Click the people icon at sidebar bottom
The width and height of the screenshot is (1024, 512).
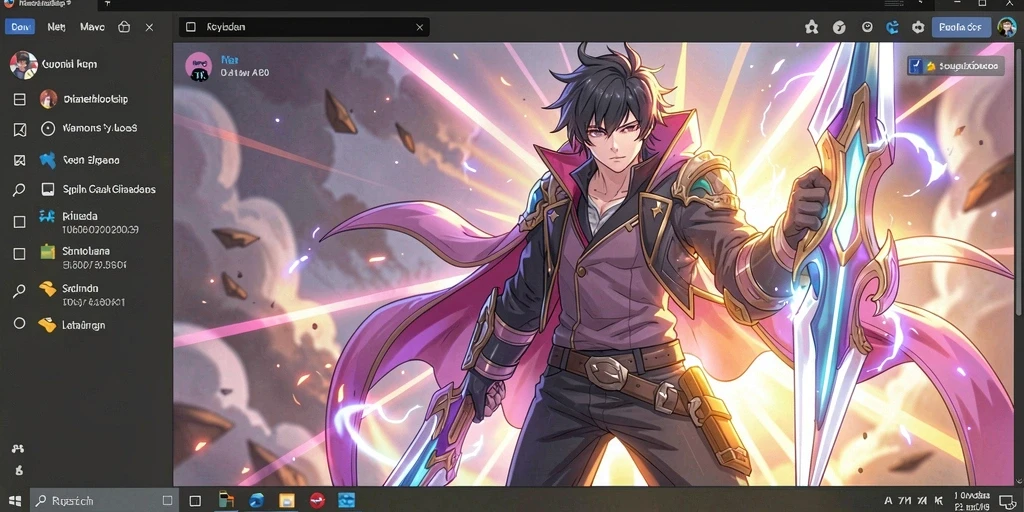click(x=18, y=449)
